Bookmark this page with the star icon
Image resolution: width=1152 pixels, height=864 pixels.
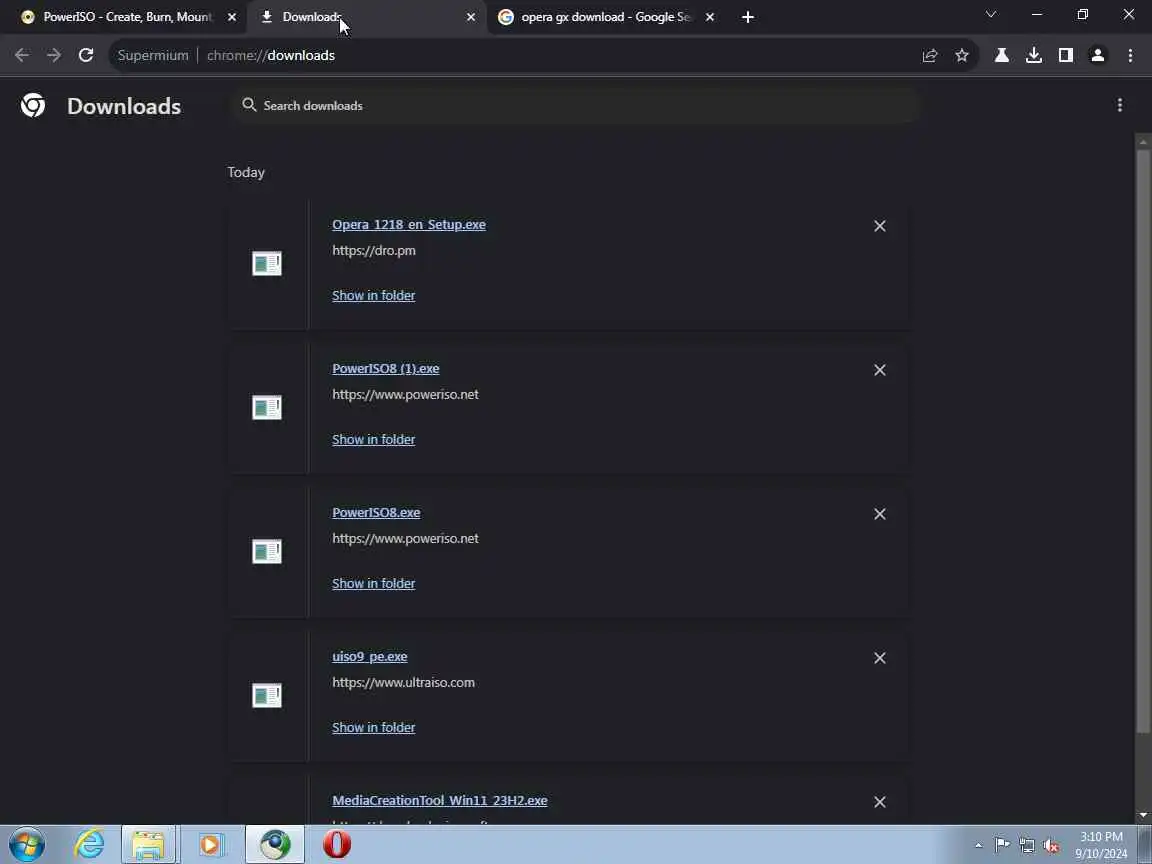point(962,55)
